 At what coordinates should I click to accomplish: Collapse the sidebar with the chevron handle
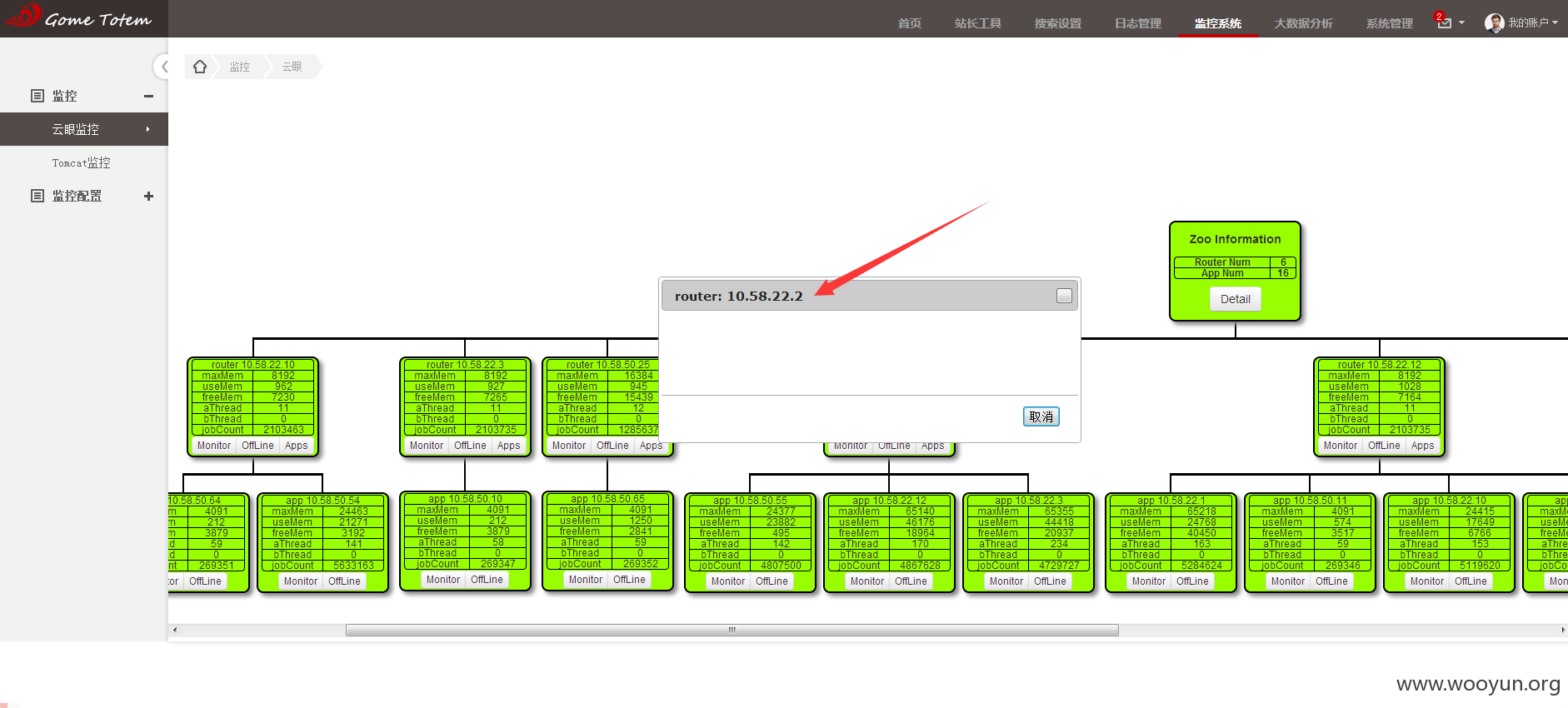[x=163, y=67]
